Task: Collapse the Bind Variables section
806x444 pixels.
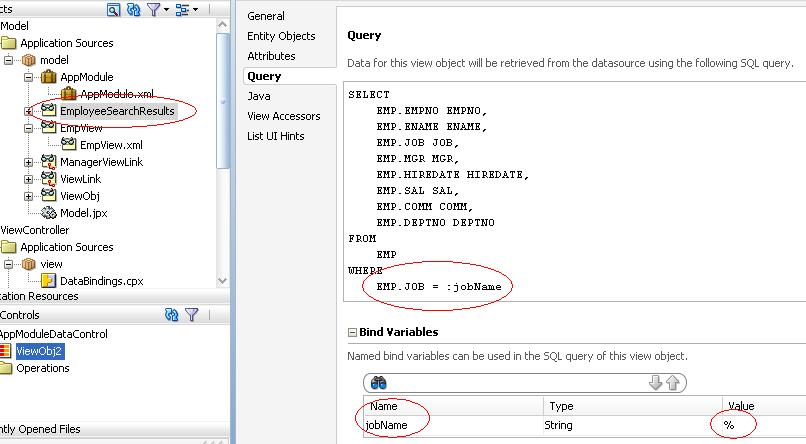Action: [x=352, y=332]
